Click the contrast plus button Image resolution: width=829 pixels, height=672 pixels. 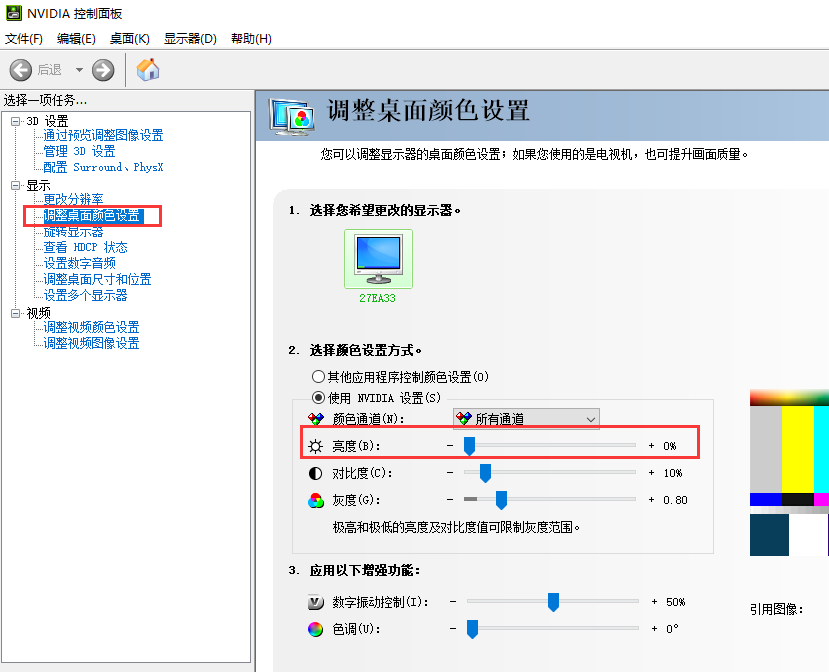click(x=651, y=473)
